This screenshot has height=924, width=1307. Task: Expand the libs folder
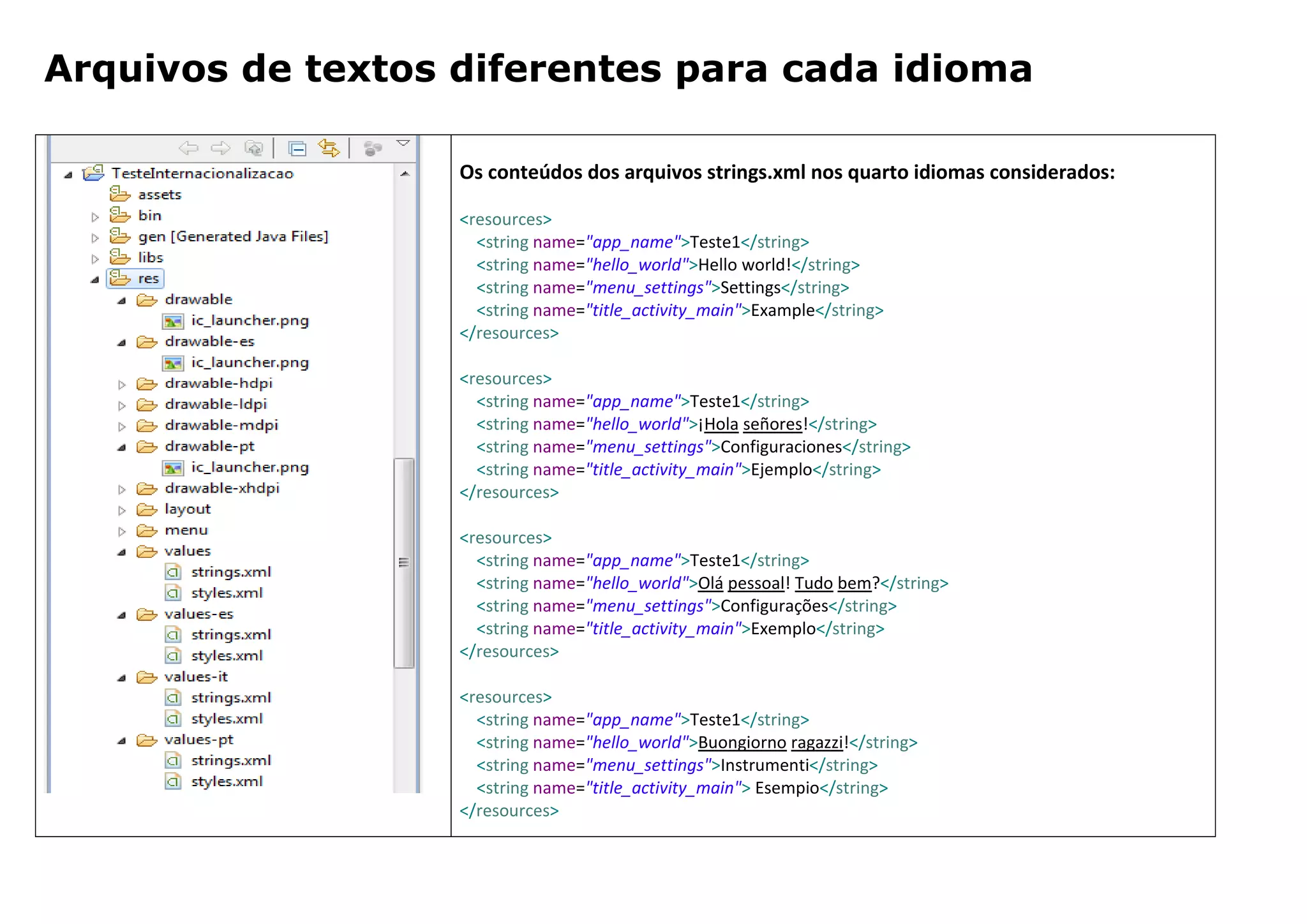[x=95, y=259]
